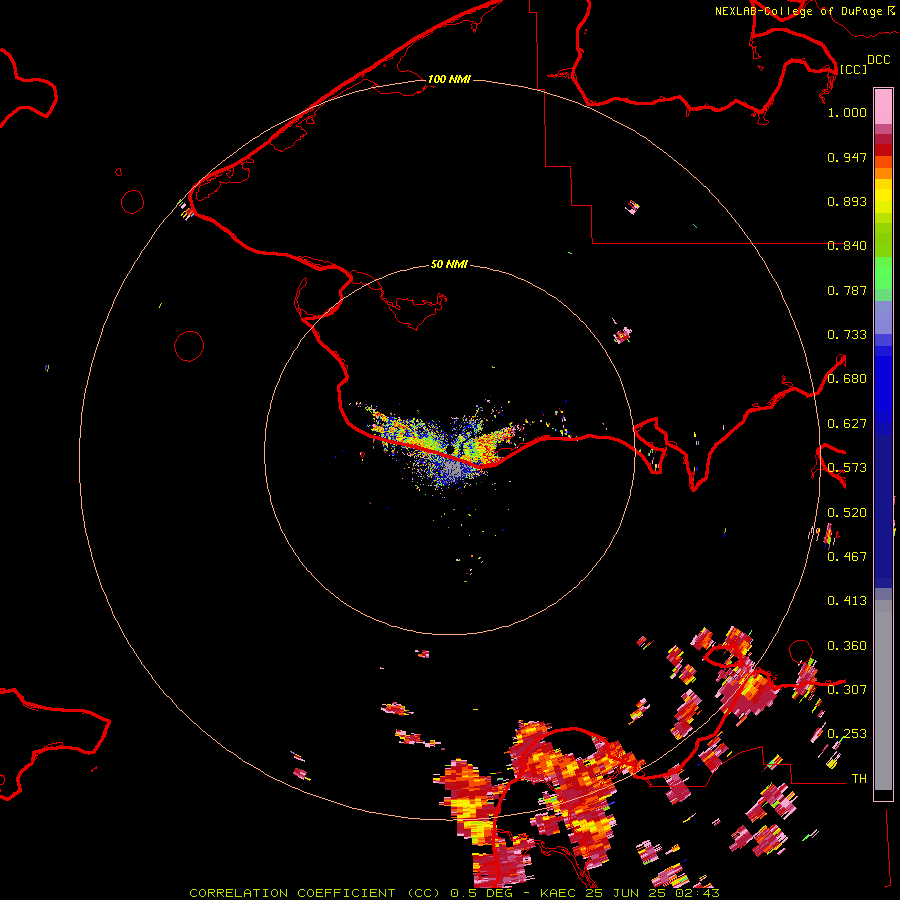Select the 0.467 legend value

847,557
